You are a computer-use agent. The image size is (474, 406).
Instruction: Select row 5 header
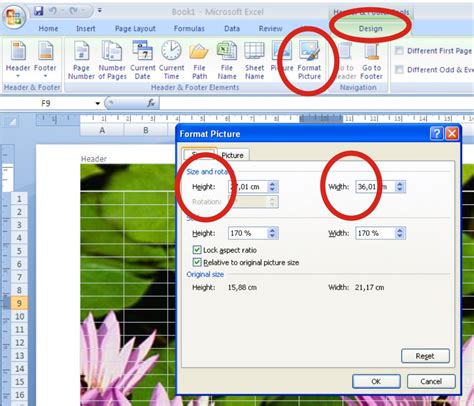coord(19,251)
